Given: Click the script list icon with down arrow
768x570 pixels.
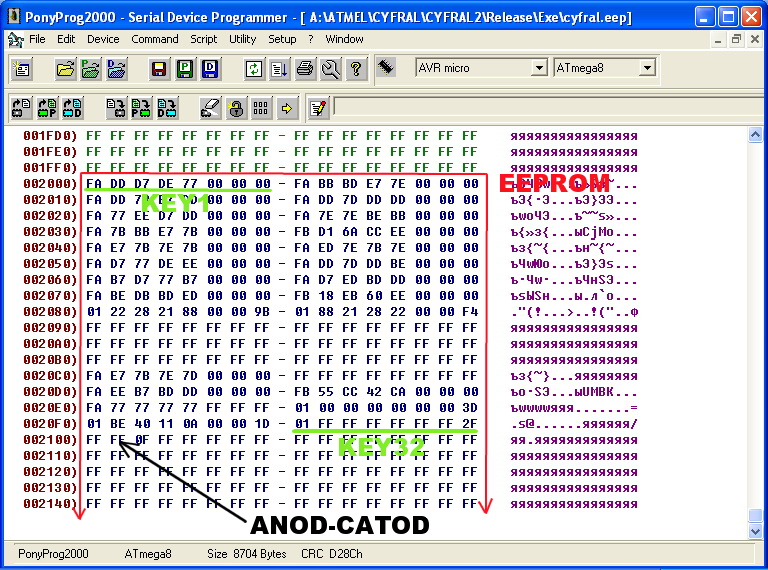Looking at the screenshot, I should pos(279,69).
